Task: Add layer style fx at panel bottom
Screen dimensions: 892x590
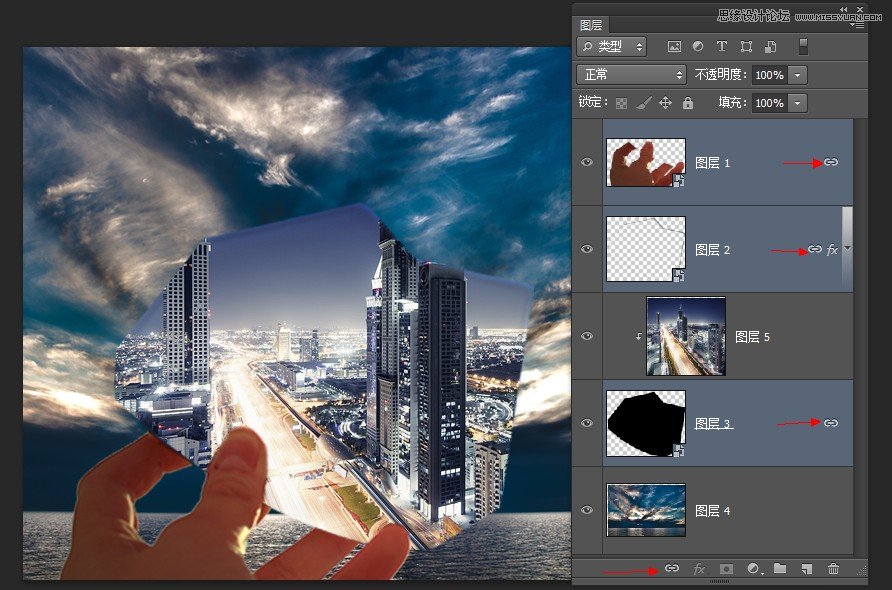Action: pyautogui.click(x=699, y=568)
